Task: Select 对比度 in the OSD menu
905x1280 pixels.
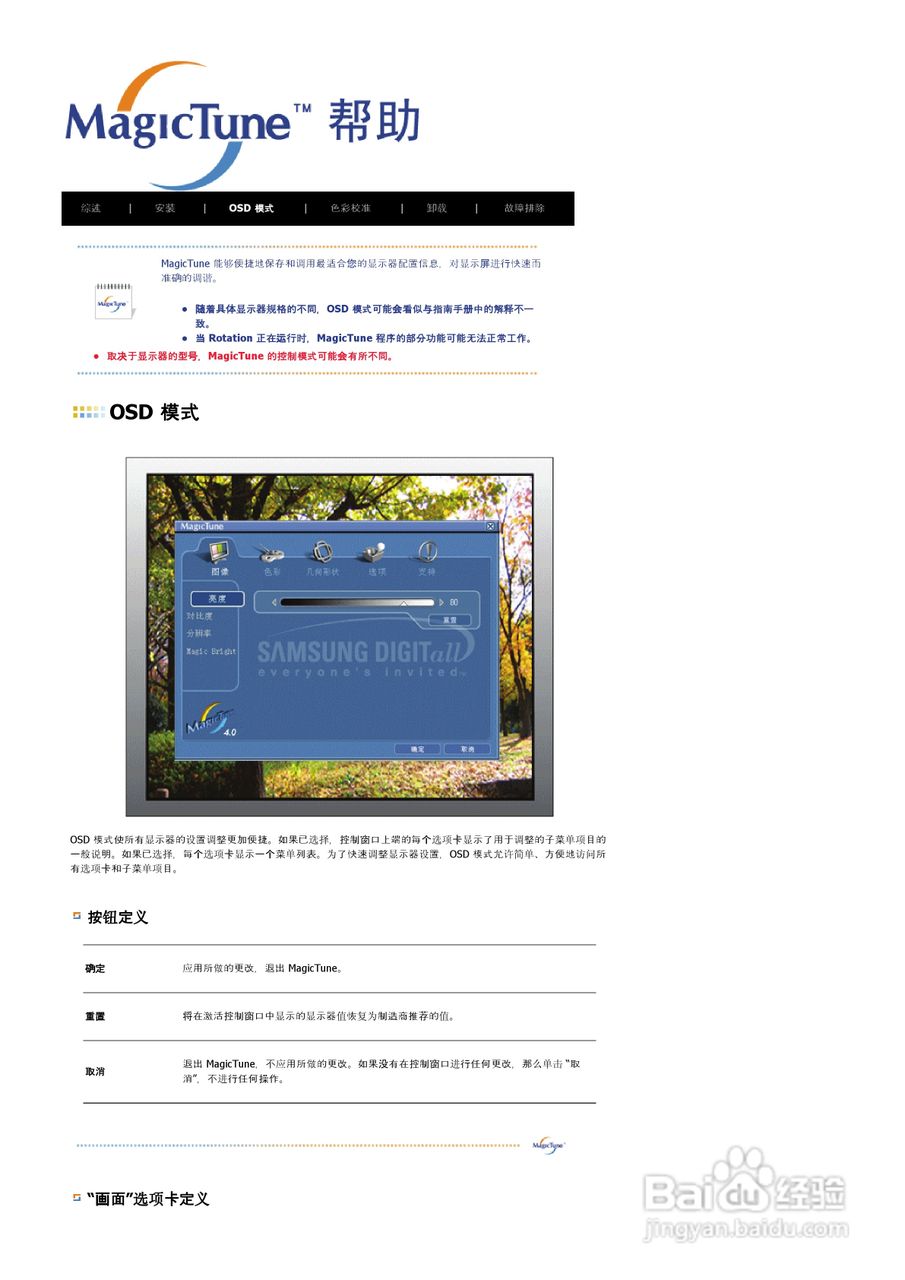Action: tap(199, 616)
